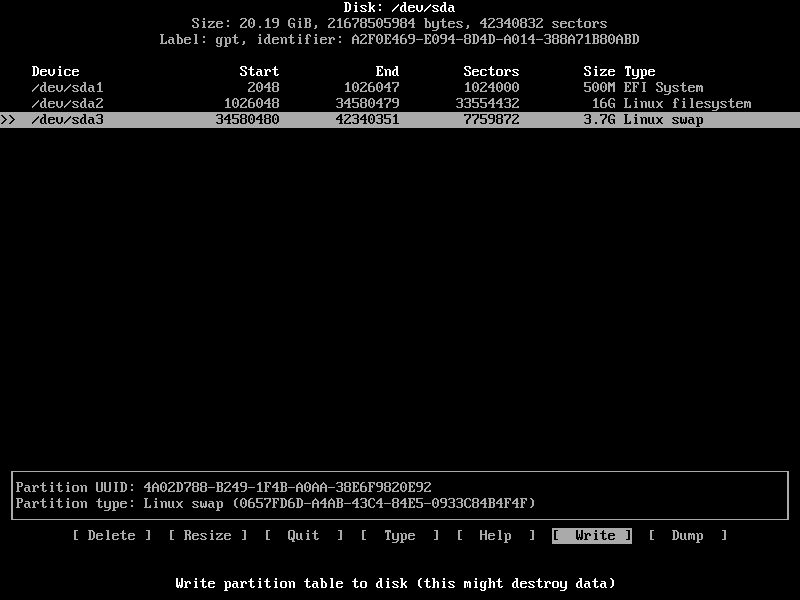Click the Device column header
Image resolution: width=800 pixels, height=600 pixels.
click(55, 71)
